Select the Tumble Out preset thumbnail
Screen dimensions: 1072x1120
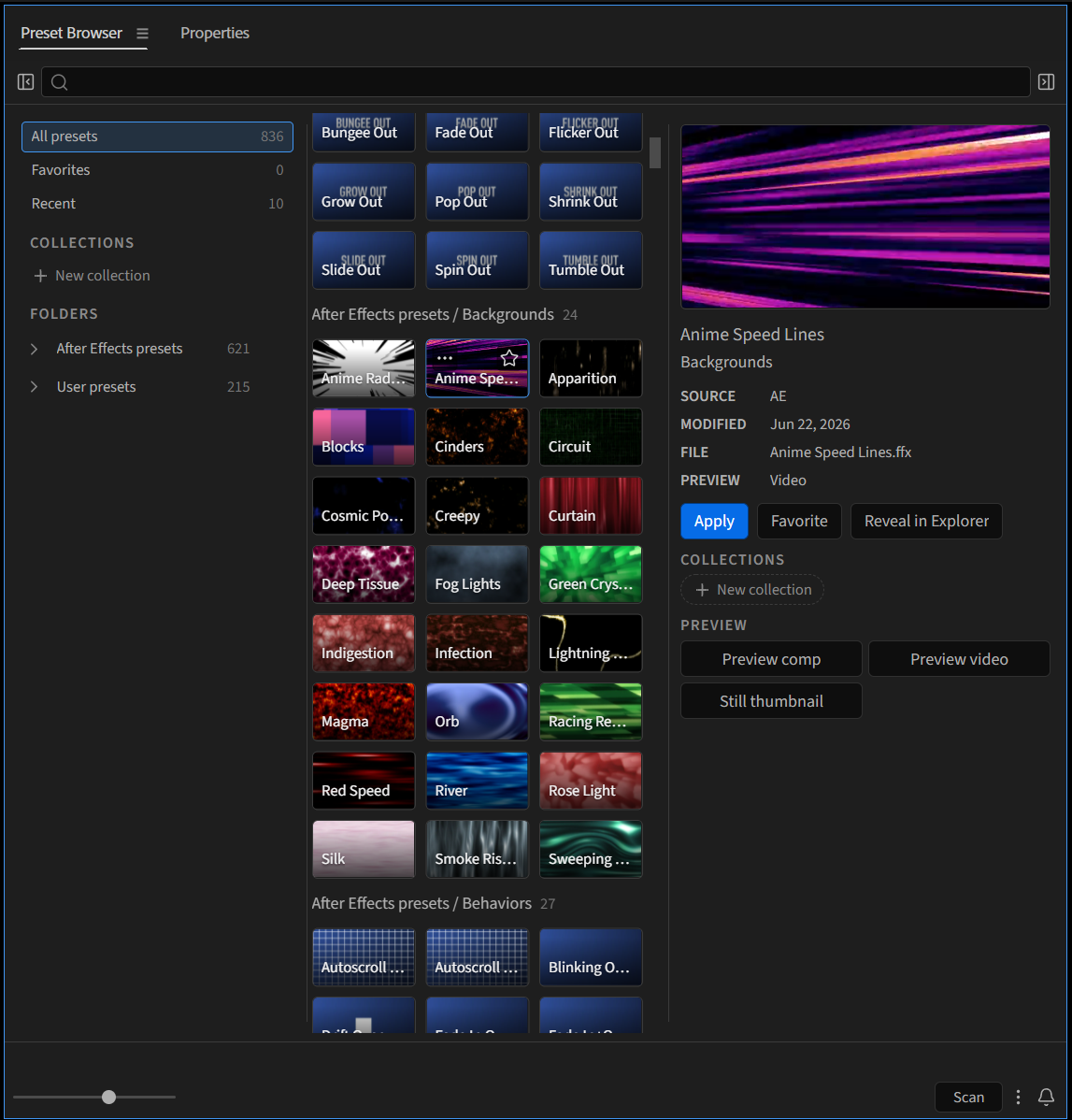(x=591, y=260)
